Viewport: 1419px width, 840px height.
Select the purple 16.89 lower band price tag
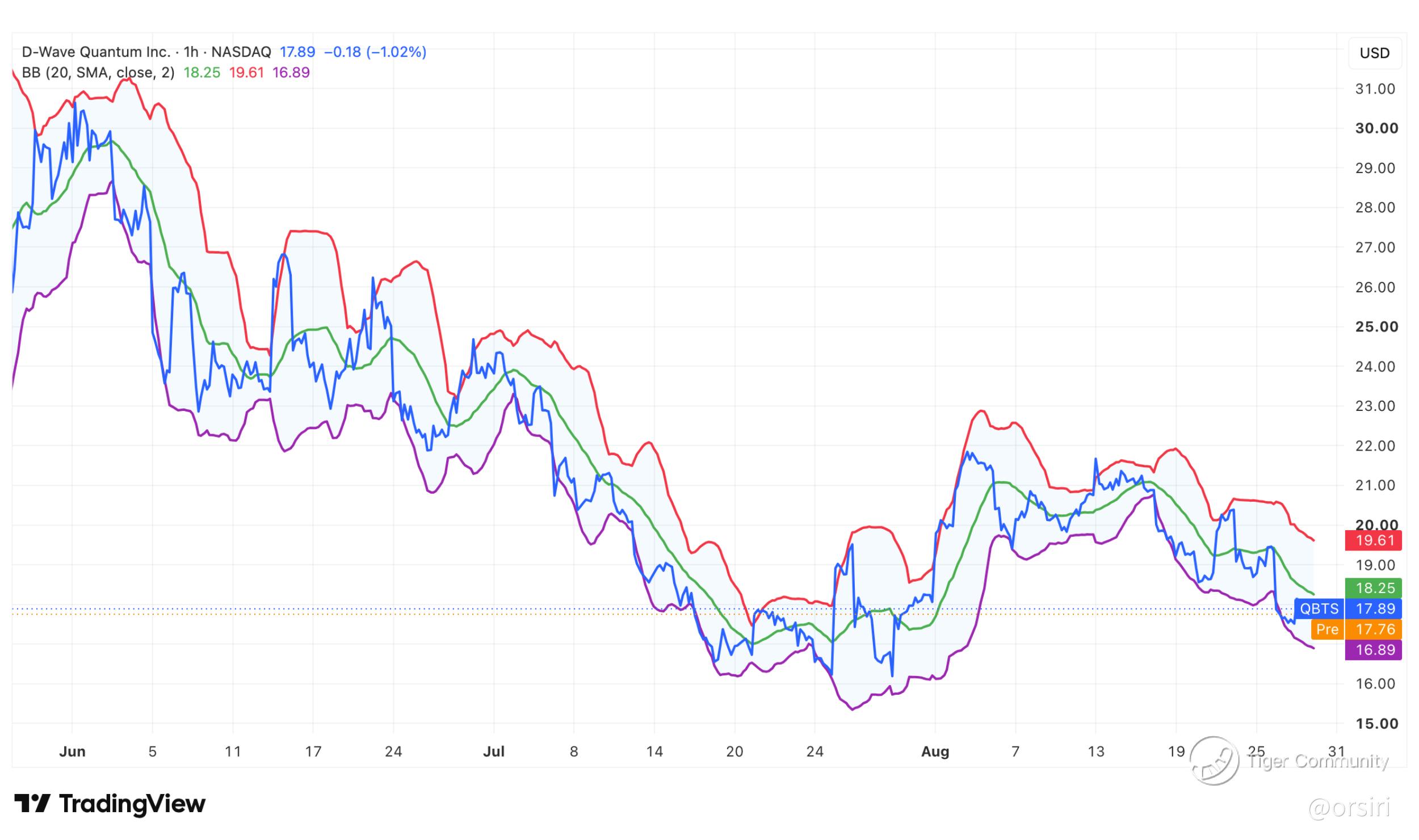[1374, 650]
